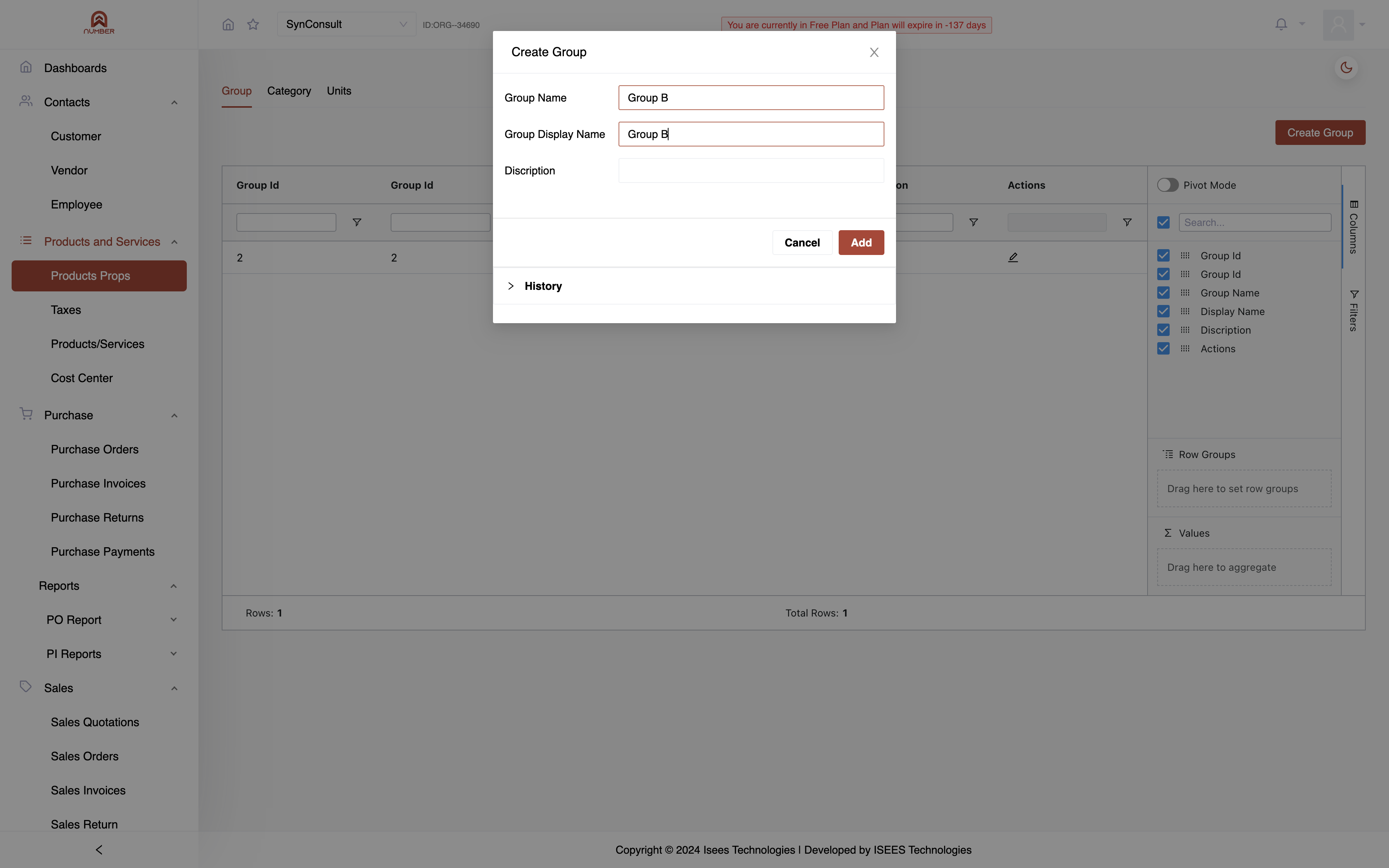Switch to Units tab
The image size is (1389, 868).
tap(339, 91)
